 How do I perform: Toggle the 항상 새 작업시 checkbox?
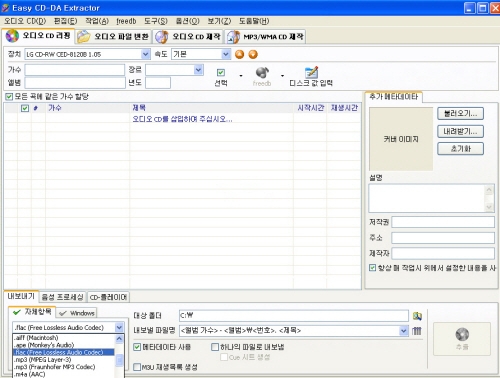(x=372, y=268)
